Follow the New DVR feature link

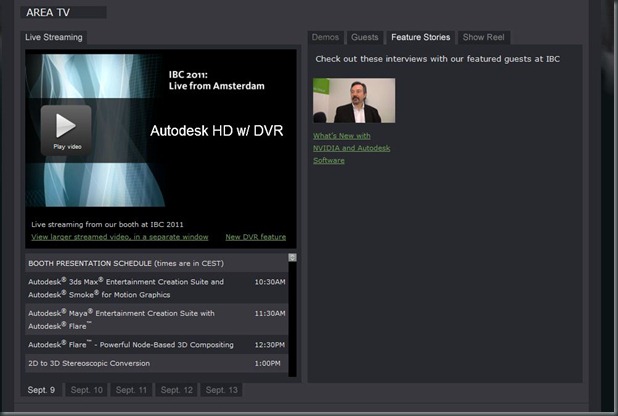[256, 237]
